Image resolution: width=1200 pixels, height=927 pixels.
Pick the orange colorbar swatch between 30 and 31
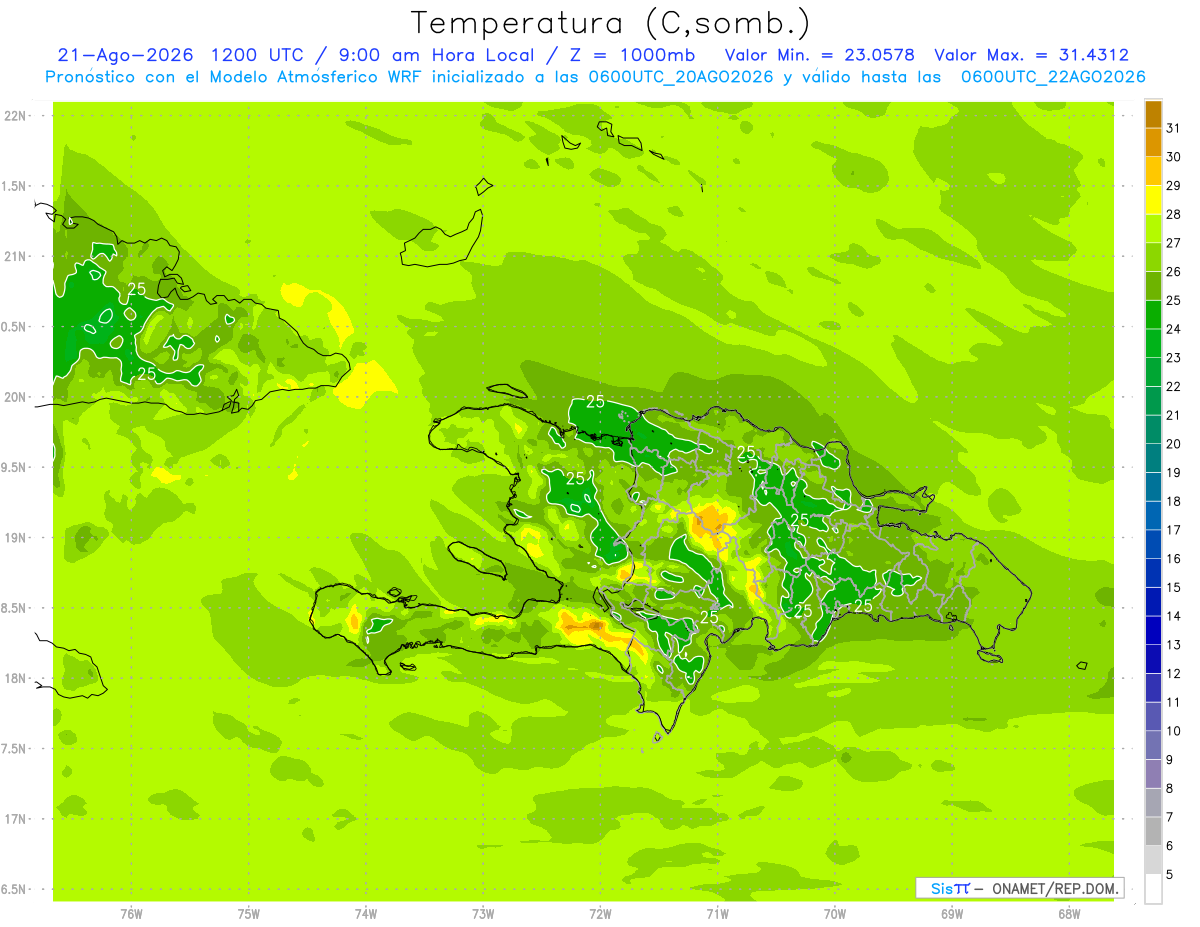coord(1153,143)
